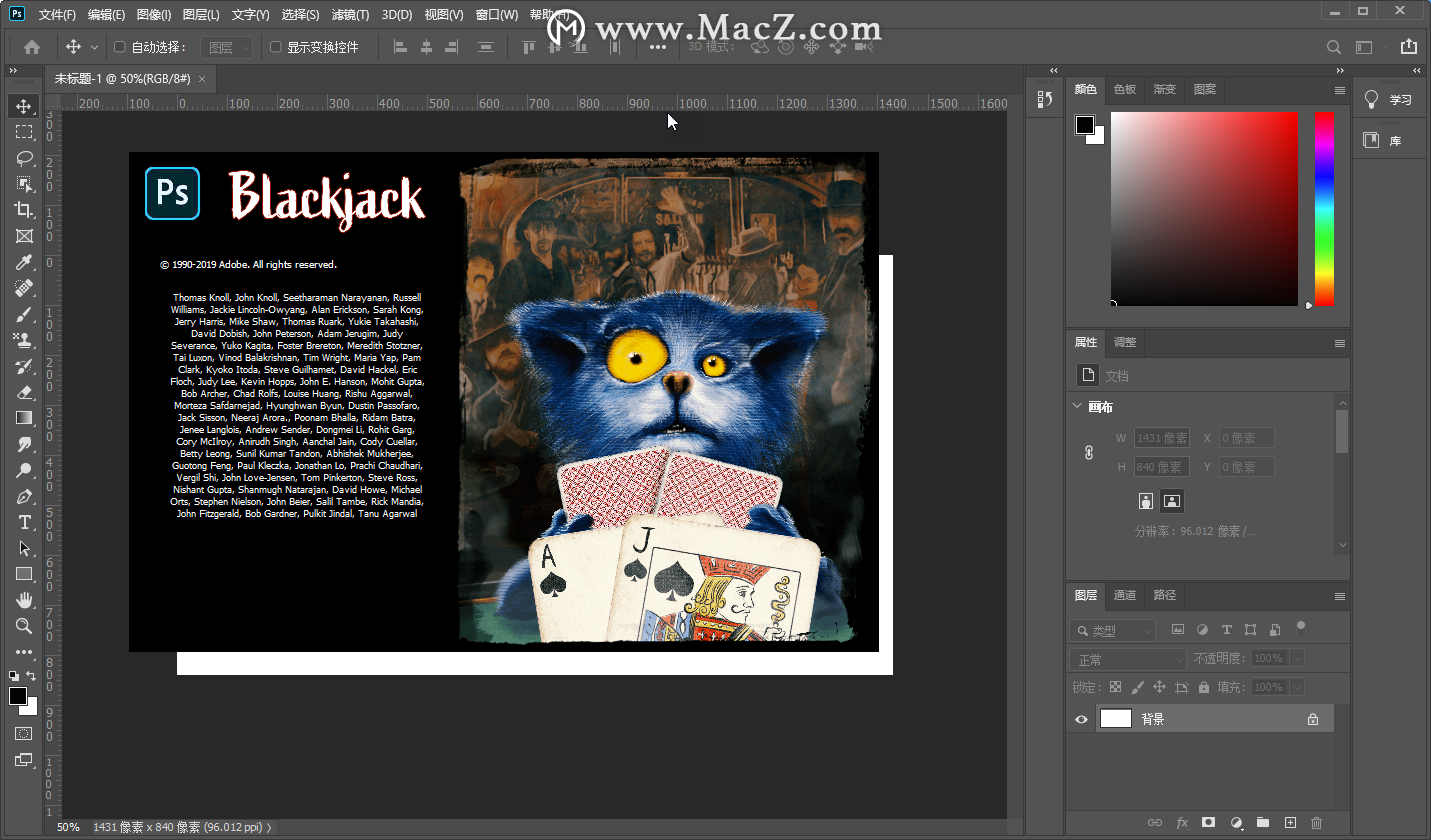Create new fill or adjustment layer
The image size is (1431, 840).
tap(1236, 822)
